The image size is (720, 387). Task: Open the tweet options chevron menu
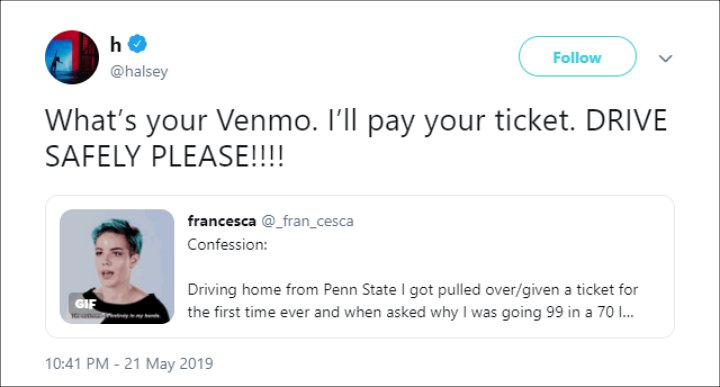(x=665, y=58)
